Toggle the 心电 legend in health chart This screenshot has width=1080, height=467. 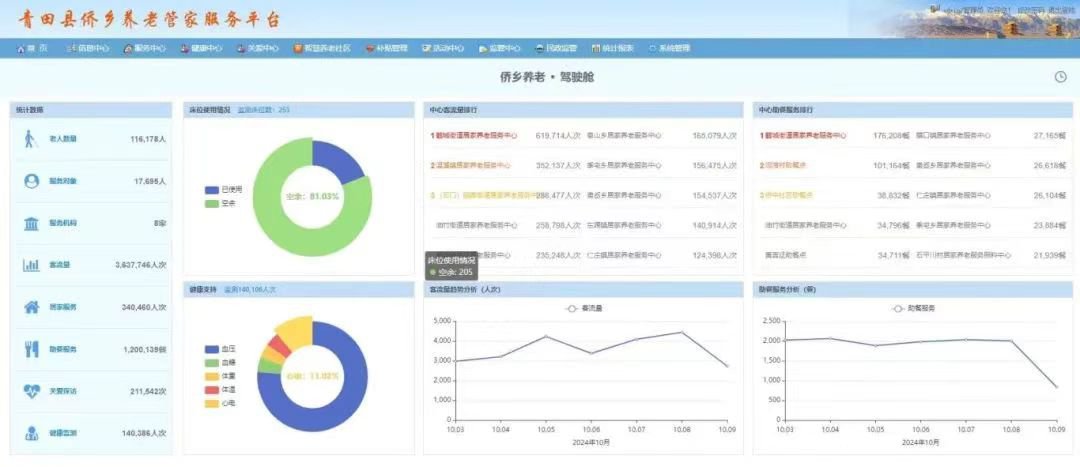[219, 403]
